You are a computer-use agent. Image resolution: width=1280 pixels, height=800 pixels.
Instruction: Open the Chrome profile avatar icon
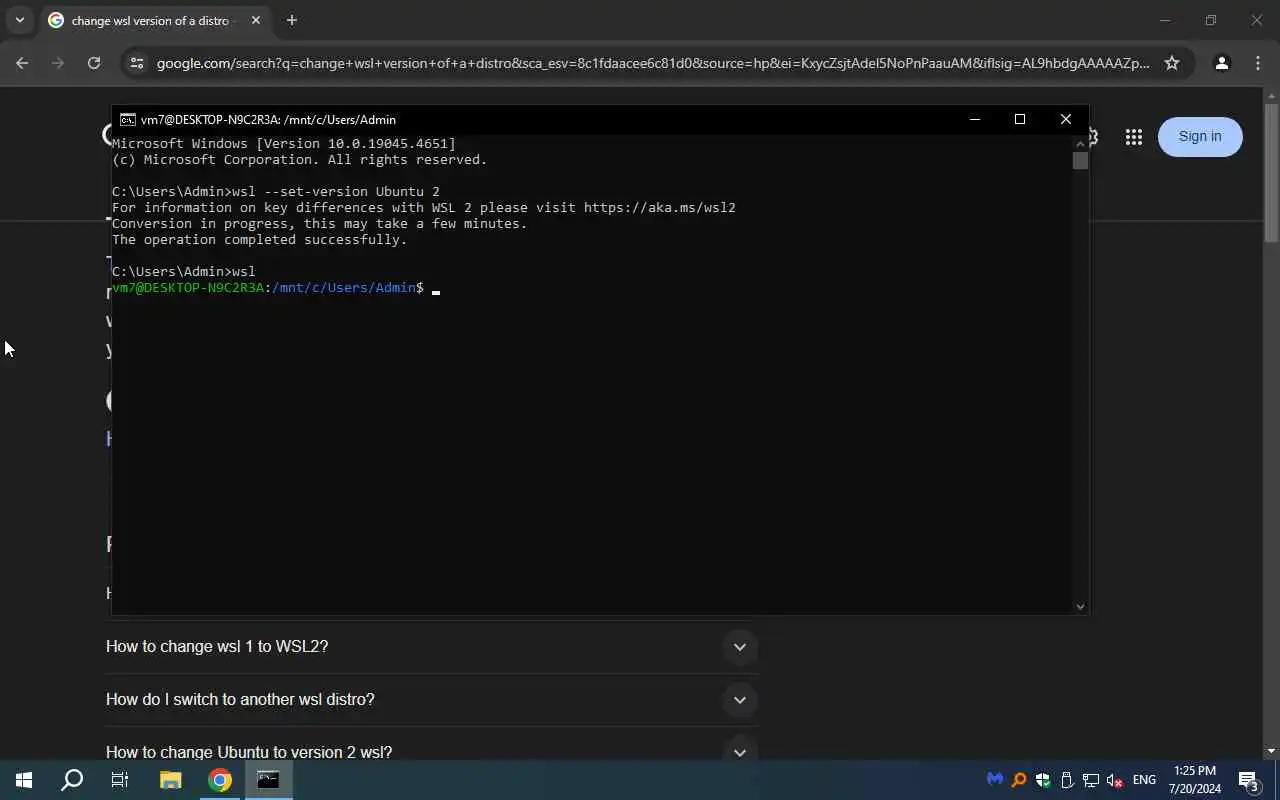point(1221,63)
